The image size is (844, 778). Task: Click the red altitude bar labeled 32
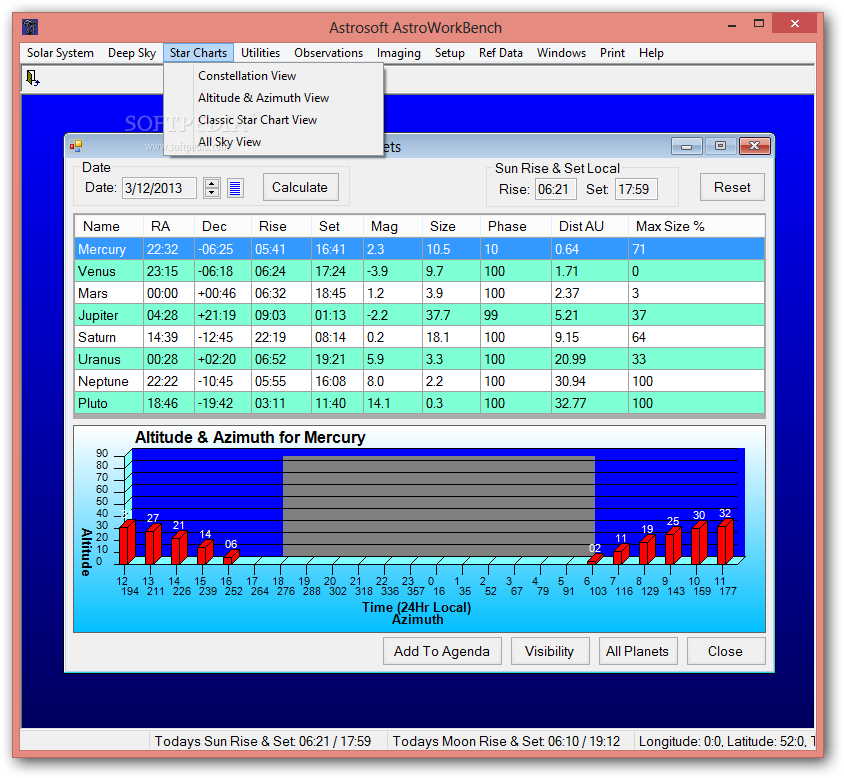pos(725,542)
